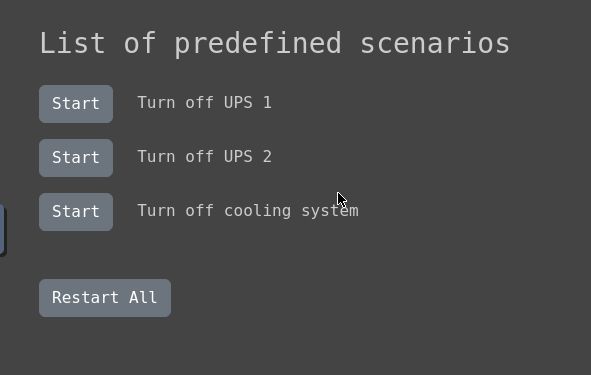Click the word 'scenarios' in the heading
The height and width of the screenshot is (375, 591).
coord(435,44)
